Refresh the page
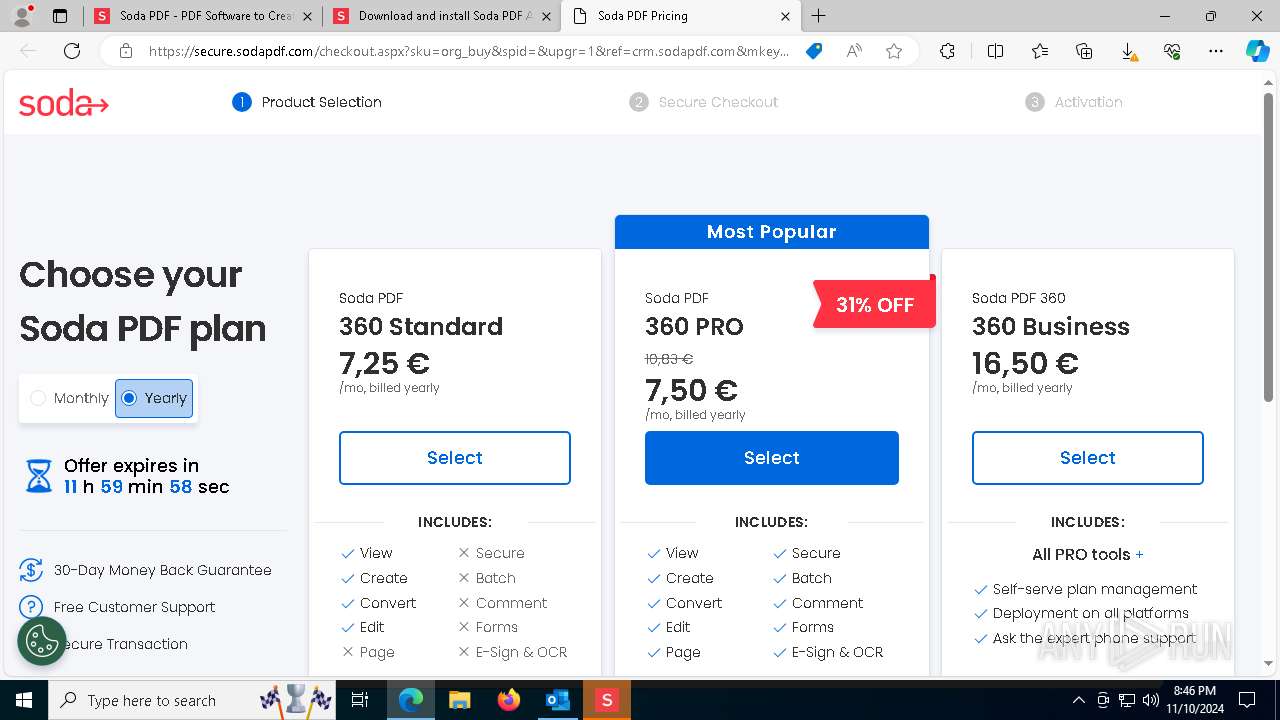 tap(72, 51)
